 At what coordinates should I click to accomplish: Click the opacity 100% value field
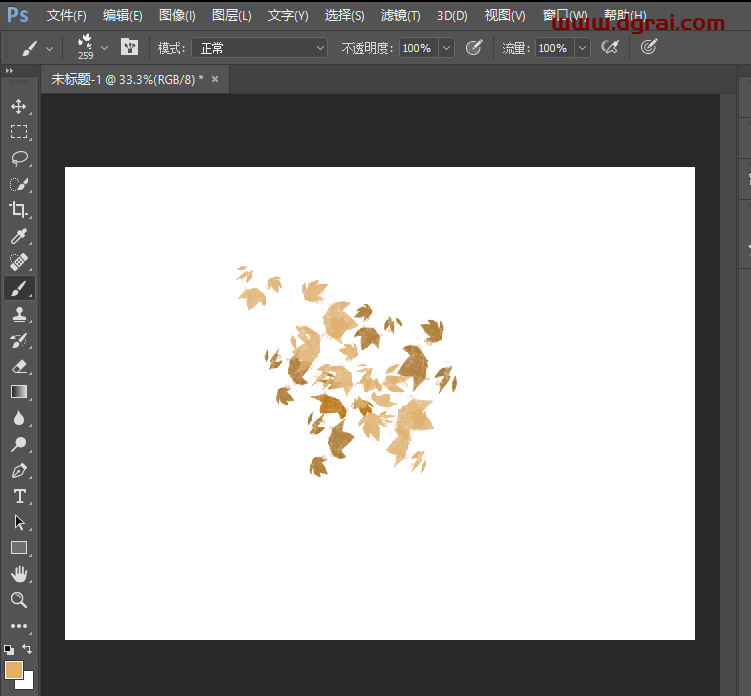(x=418, y=48)
